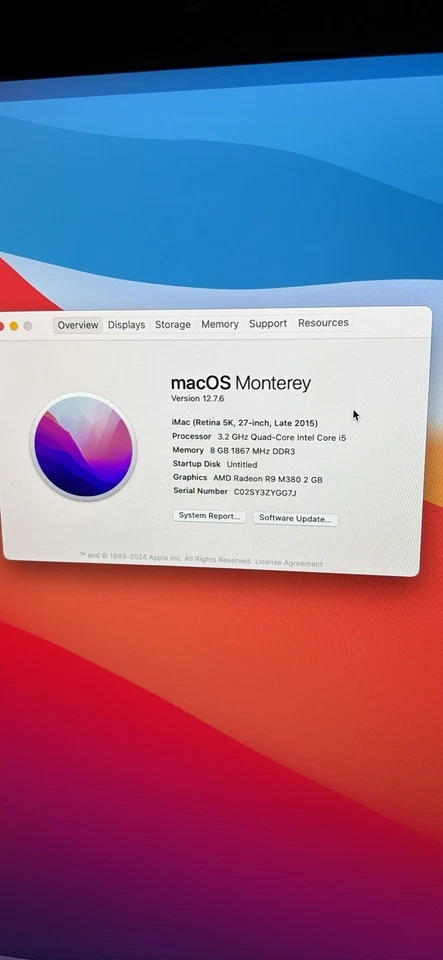Viewport: 443px width, 960px height.
Task: Click the System Report button
Action: pyautogui.click(x=209, y=516)
